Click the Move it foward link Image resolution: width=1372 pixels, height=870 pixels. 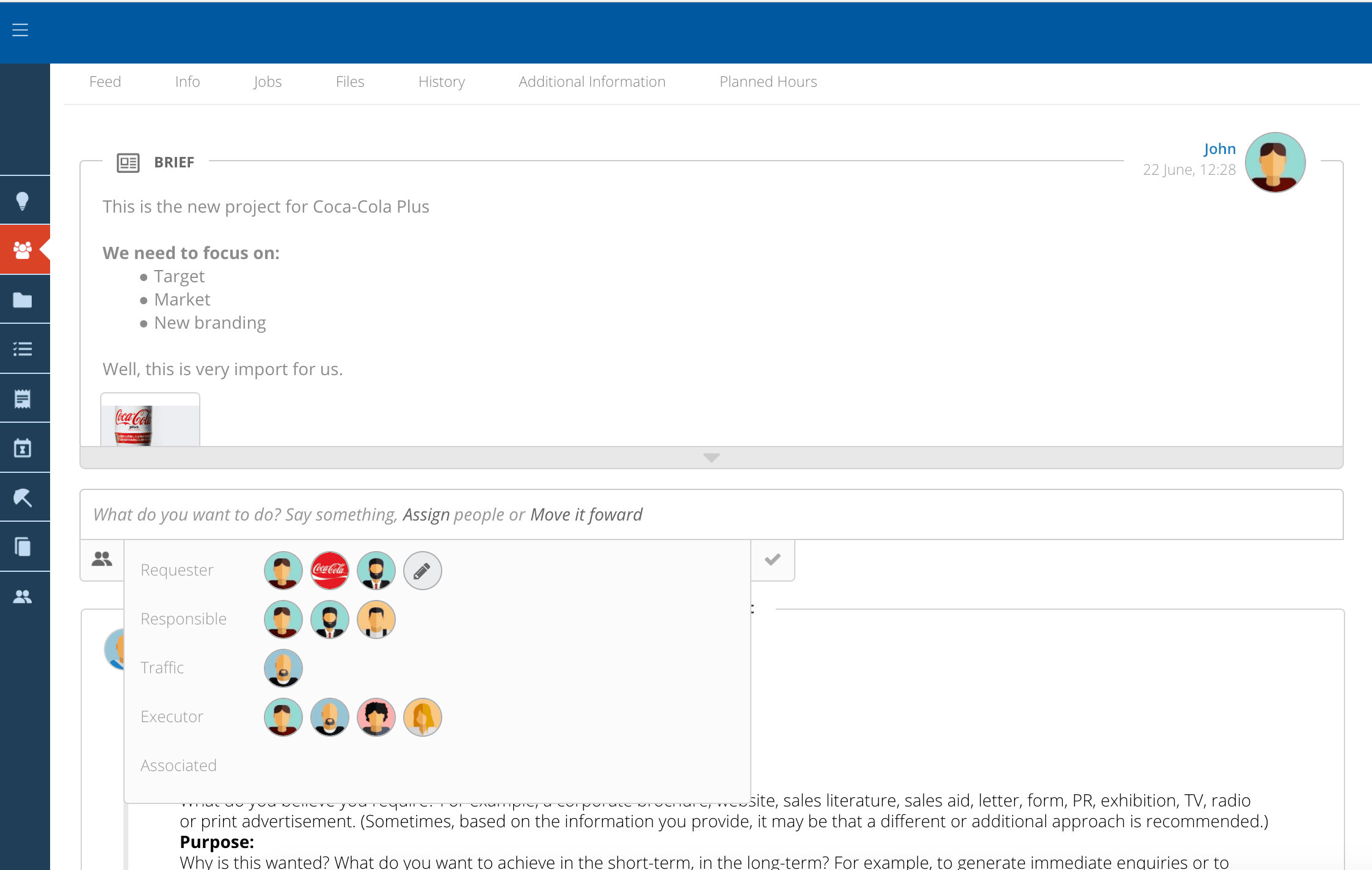pos(586,514)
